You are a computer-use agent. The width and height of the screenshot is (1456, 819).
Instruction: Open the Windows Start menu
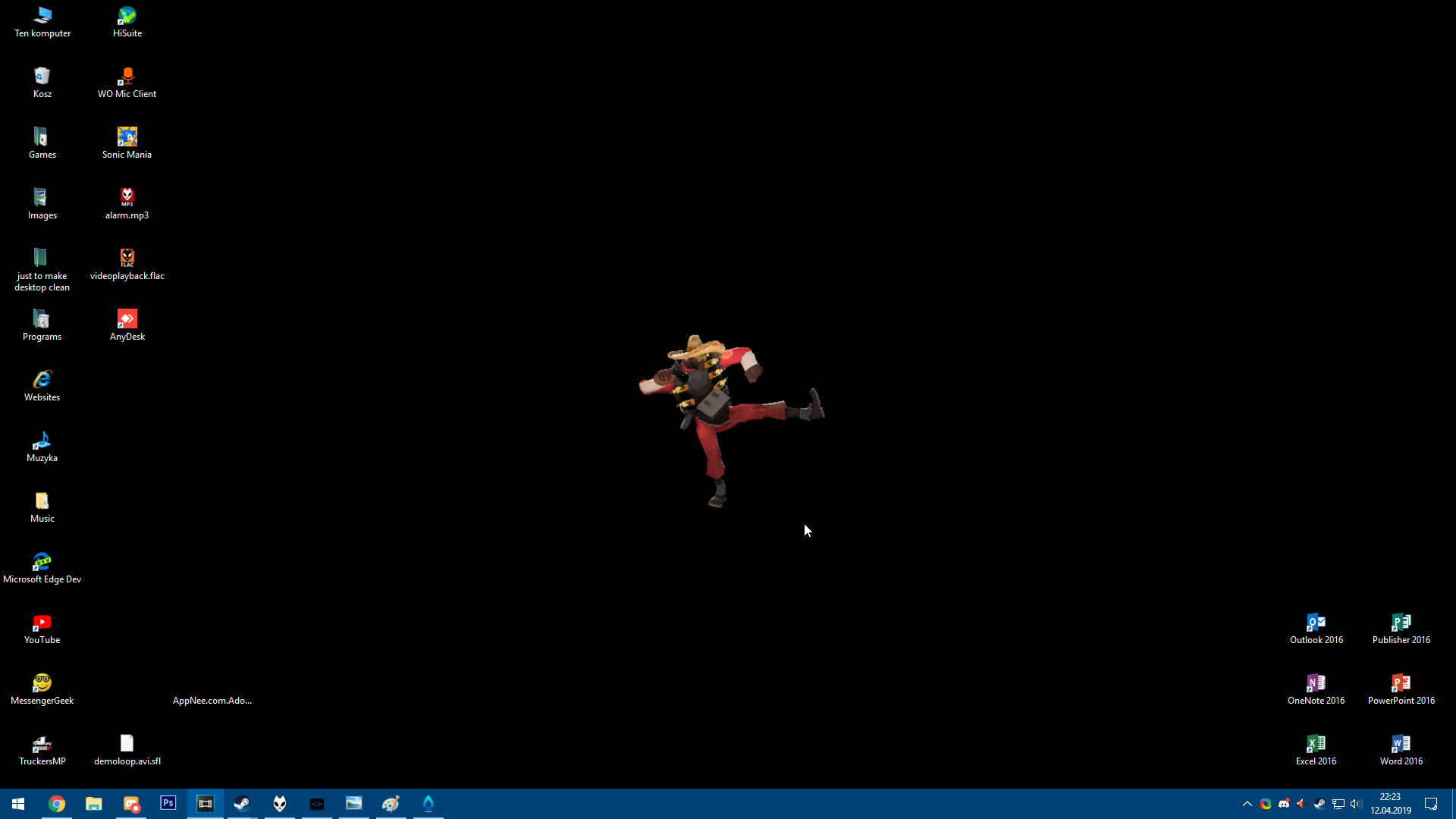tap(18, 804)
